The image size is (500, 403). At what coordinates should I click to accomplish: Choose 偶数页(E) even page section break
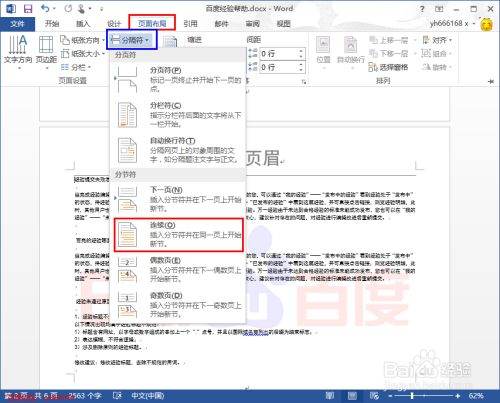coord(178,270)
